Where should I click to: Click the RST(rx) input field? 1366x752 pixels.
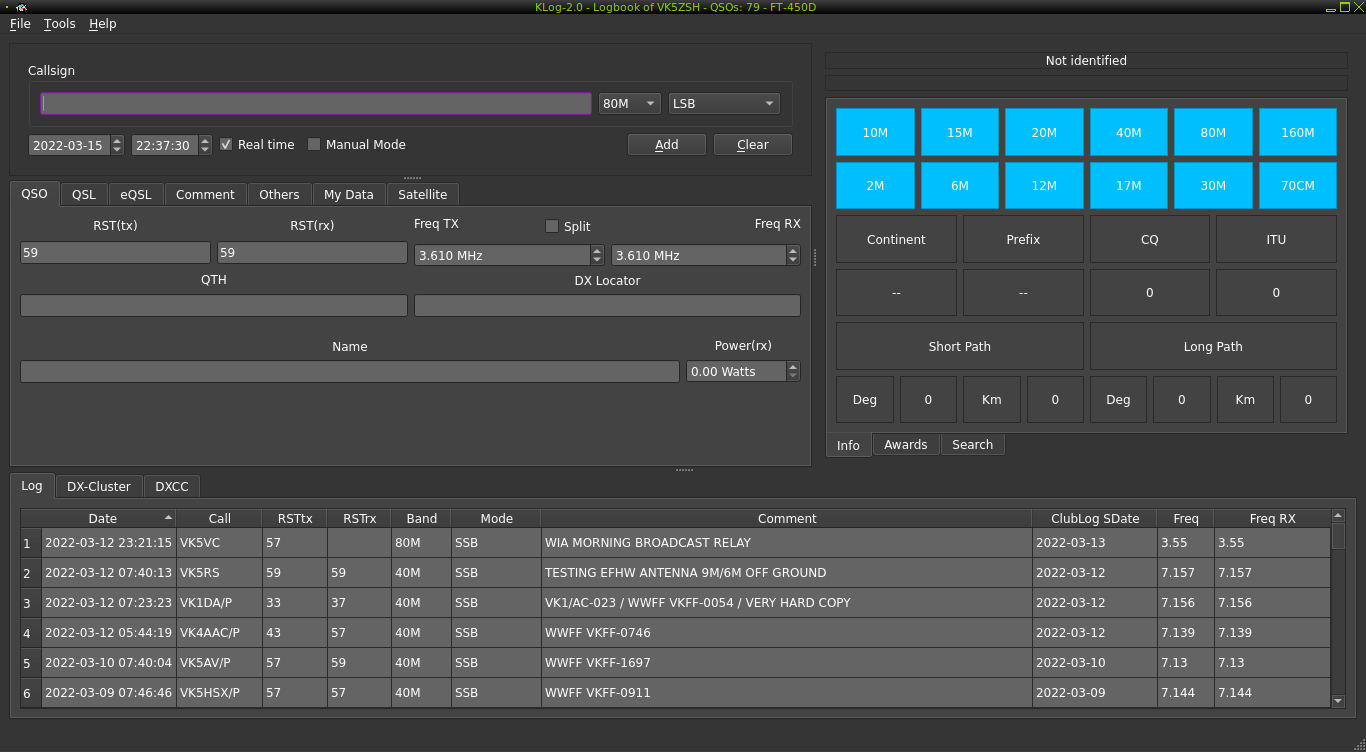click(312, 253)
